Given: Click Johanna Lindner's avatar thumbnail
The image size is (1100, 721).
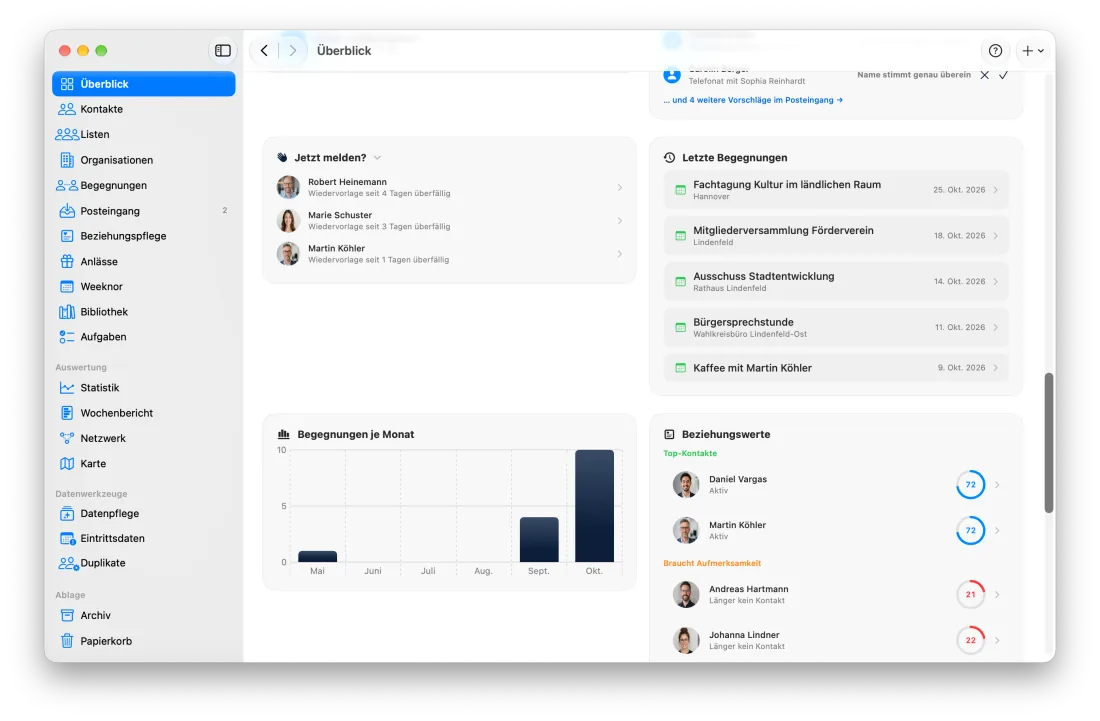Looking at the screenshot, I should pos(685,640).
